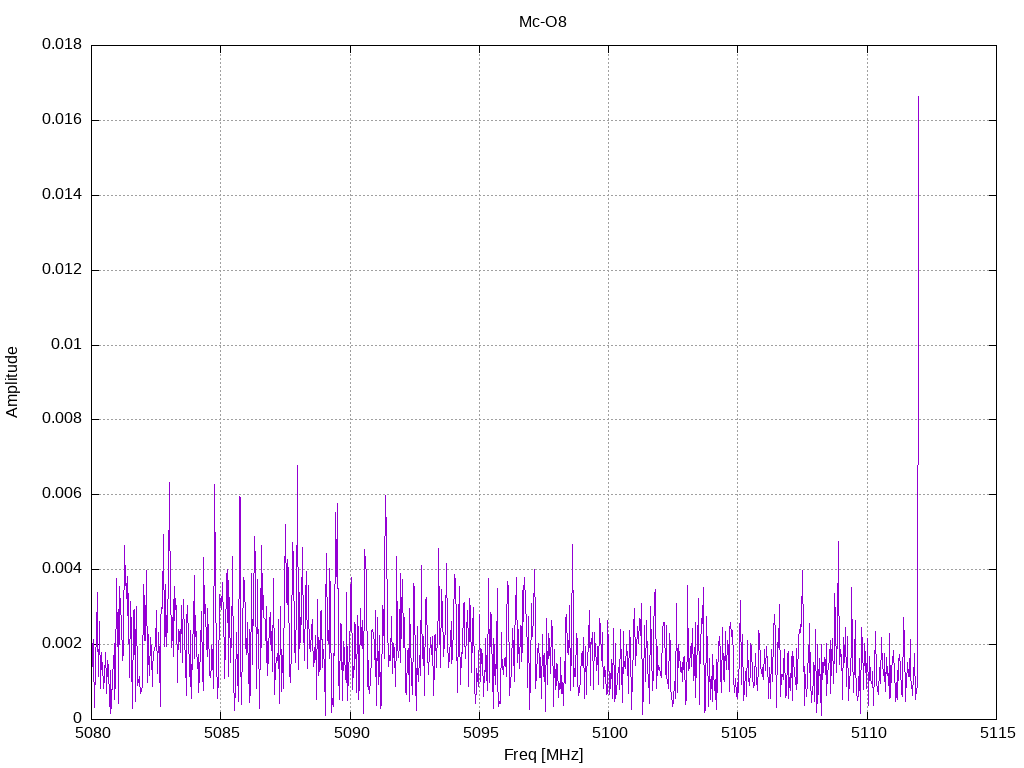1024x768 pixels.
Task: Select the 0.01 amplitude tick label
Action: coord(66,345)
